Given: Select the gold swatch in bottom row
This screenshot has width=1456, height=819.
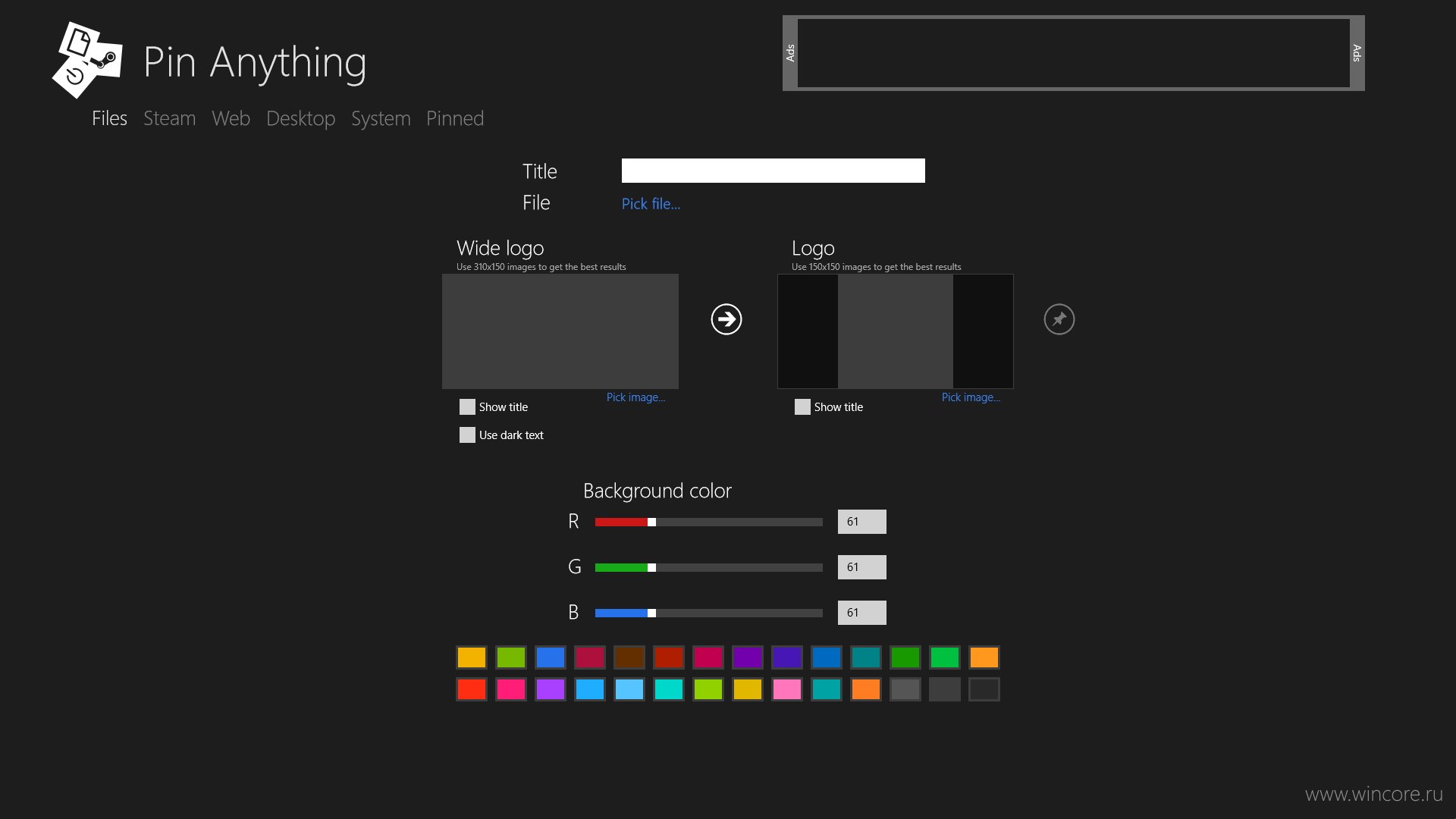Looking at the screenshot, I should (x=748, y=689).
